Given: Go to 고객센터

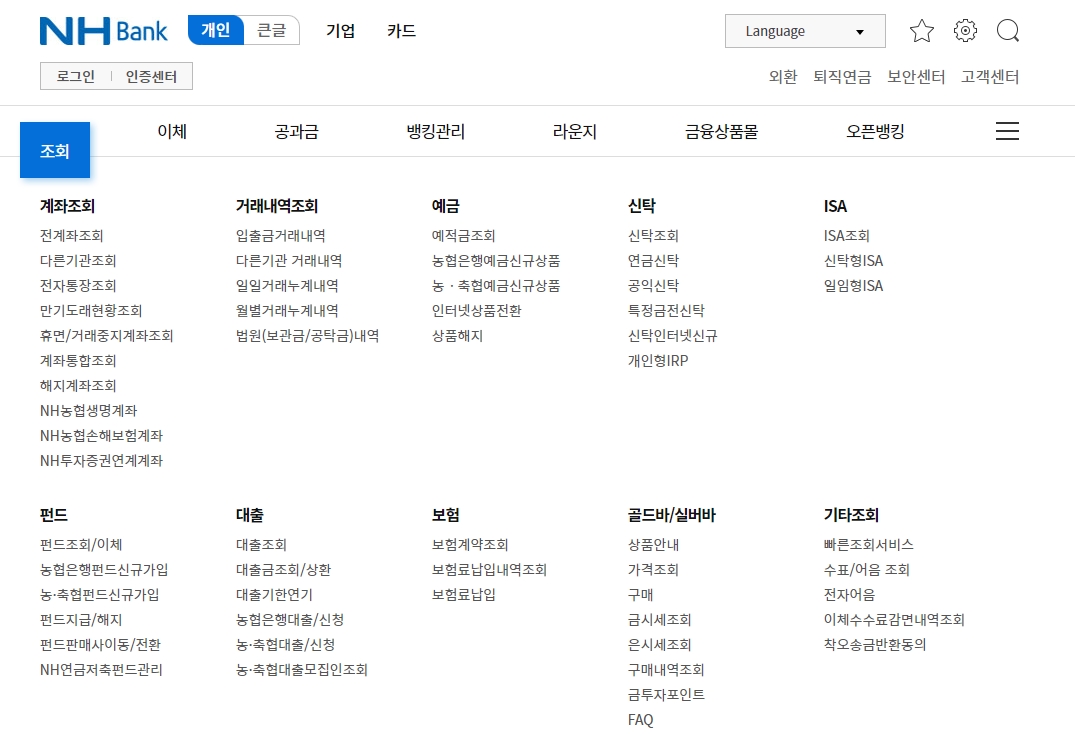Looking at the screenshot, I should [x=989, y=76].
